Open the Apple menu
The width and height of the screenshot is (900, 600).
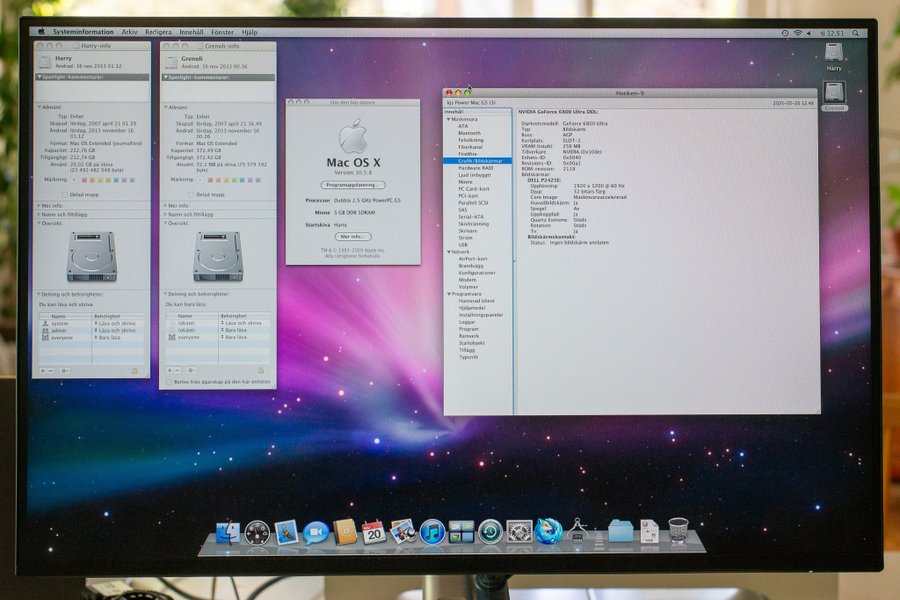coord(41,32)
